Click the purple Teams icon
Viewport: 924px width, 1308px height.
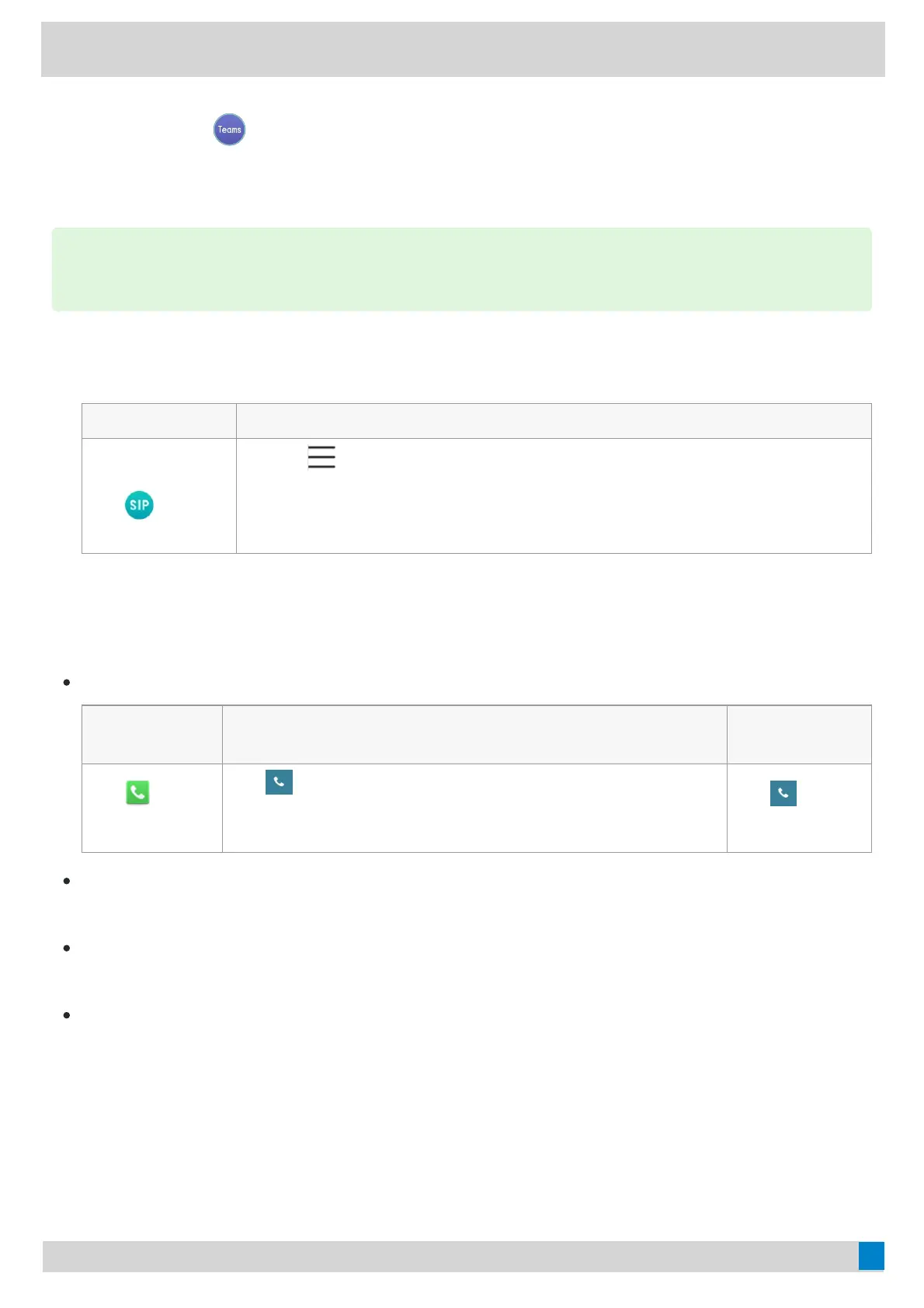(229, 130)
